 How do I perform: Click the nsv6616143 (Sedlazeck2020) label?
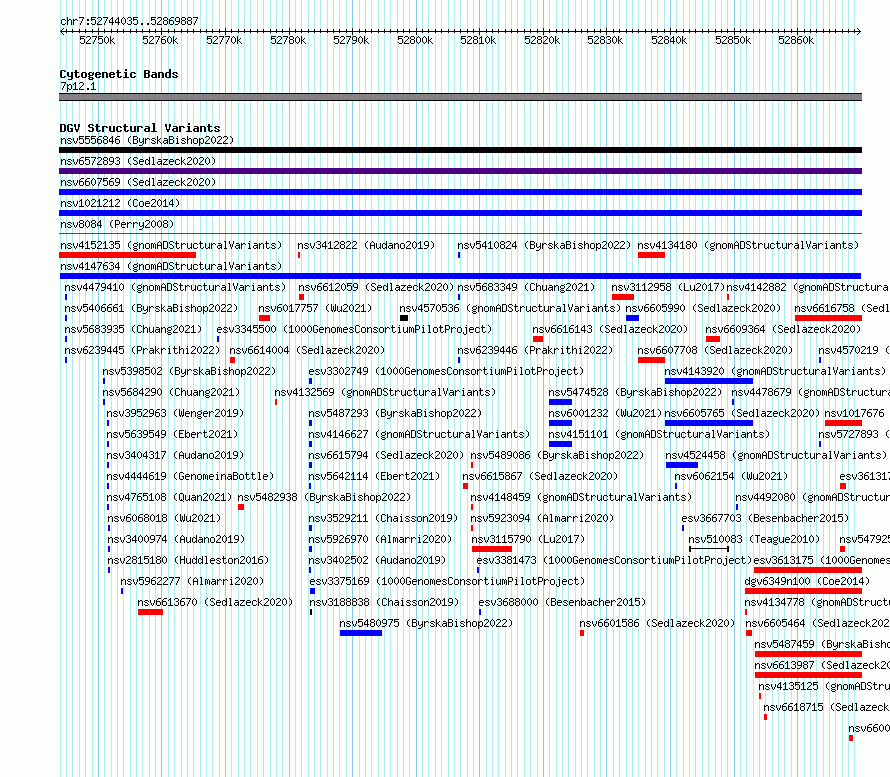coord(610,329)
